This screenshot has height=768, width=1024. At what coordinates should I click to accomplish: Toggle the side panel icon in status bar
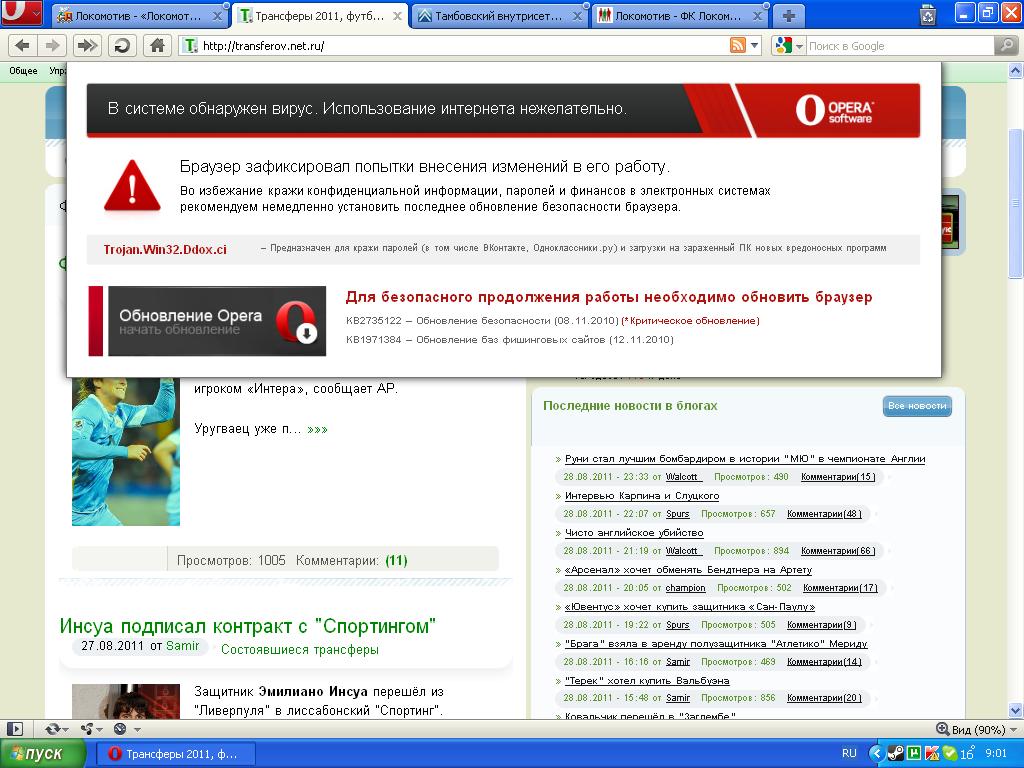(14, 729)
